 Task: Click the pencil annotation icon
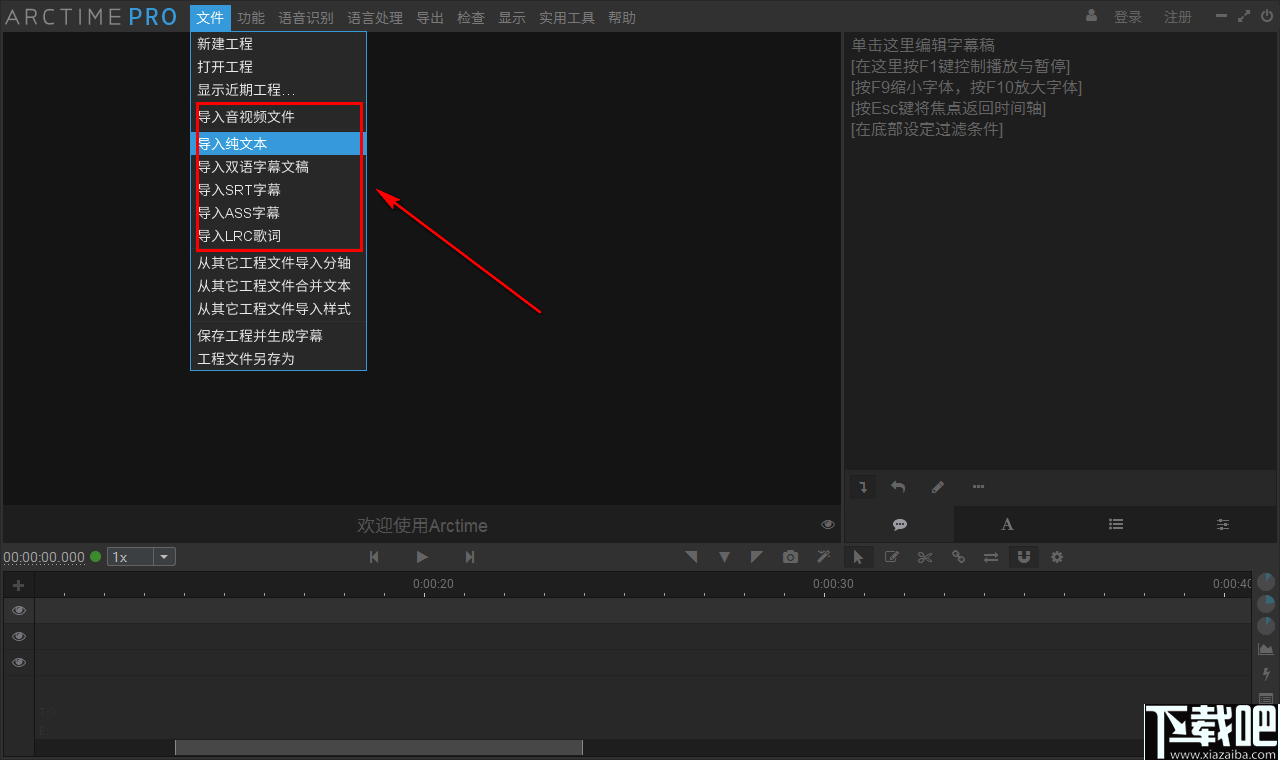point(937,486)
